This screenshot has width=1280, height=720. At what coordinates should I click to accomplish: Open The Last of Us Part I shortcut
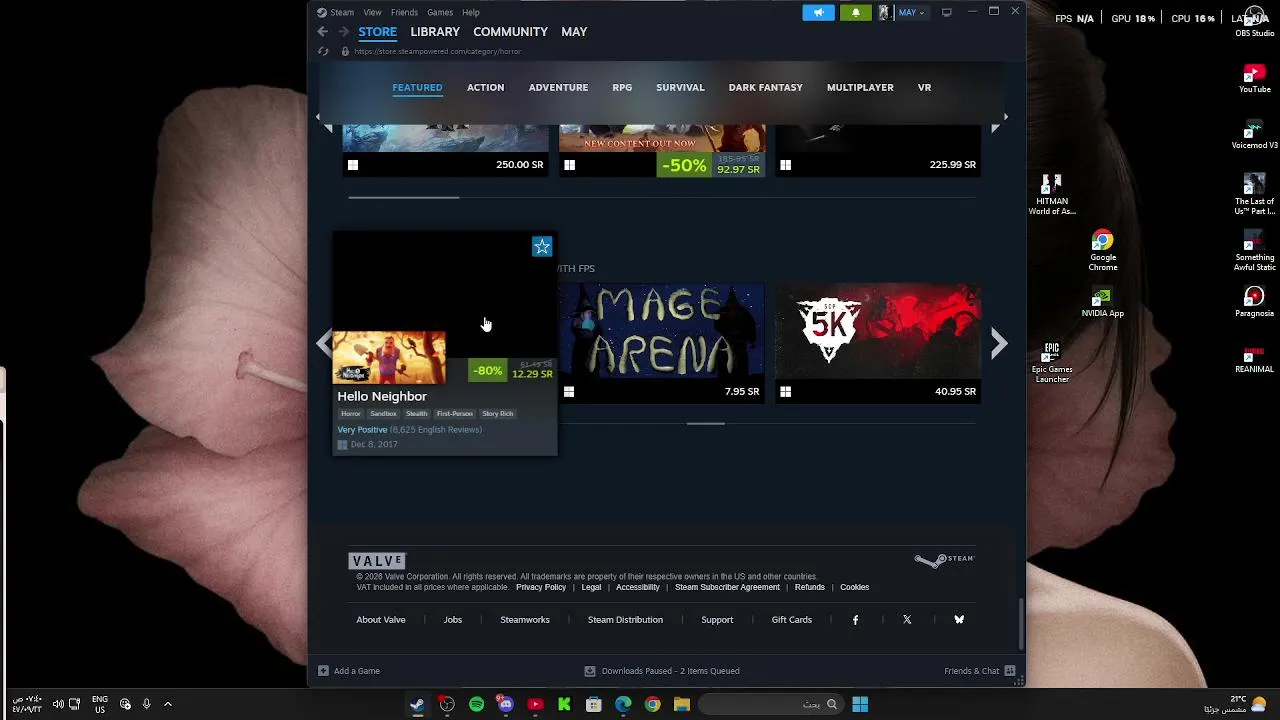click(1254, 195)
